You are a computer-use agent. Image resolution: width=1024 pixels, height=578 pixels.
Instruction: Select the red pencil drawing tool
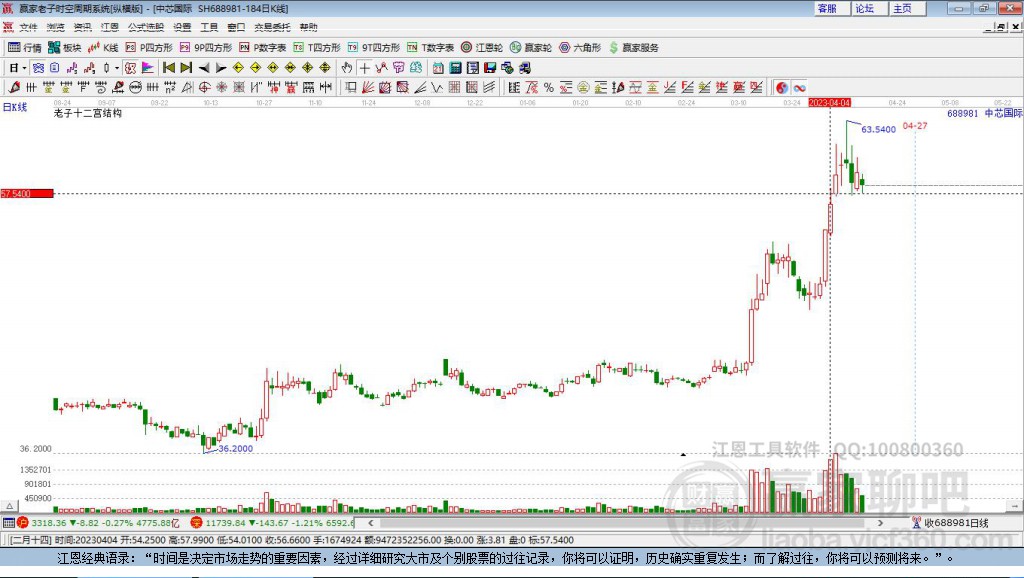pos(14,88)
